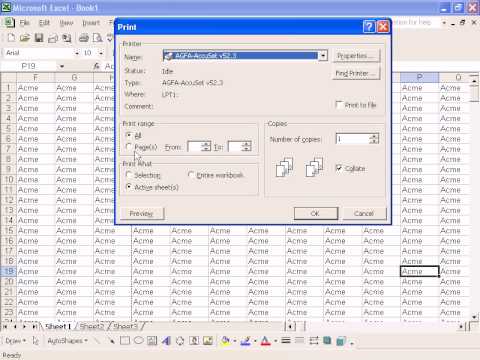Click the Cancel button

[364, 213]
